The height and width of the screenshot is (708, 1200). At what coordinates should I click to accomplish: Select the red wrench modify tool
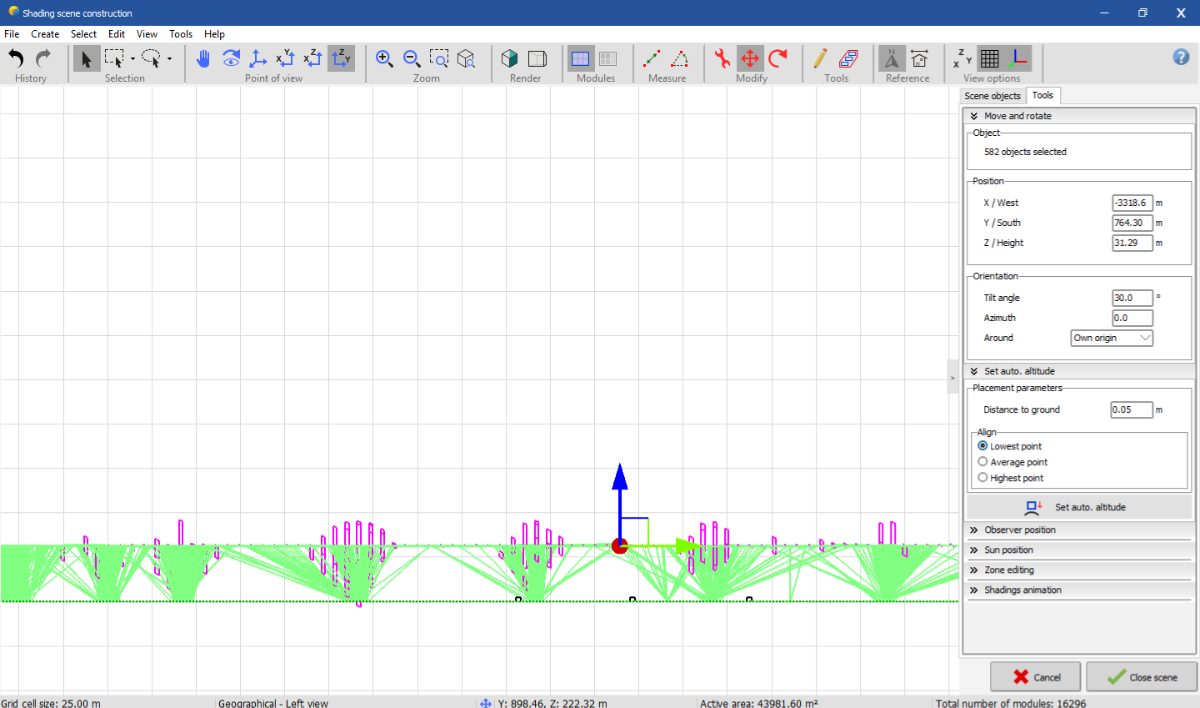point(722,59)
